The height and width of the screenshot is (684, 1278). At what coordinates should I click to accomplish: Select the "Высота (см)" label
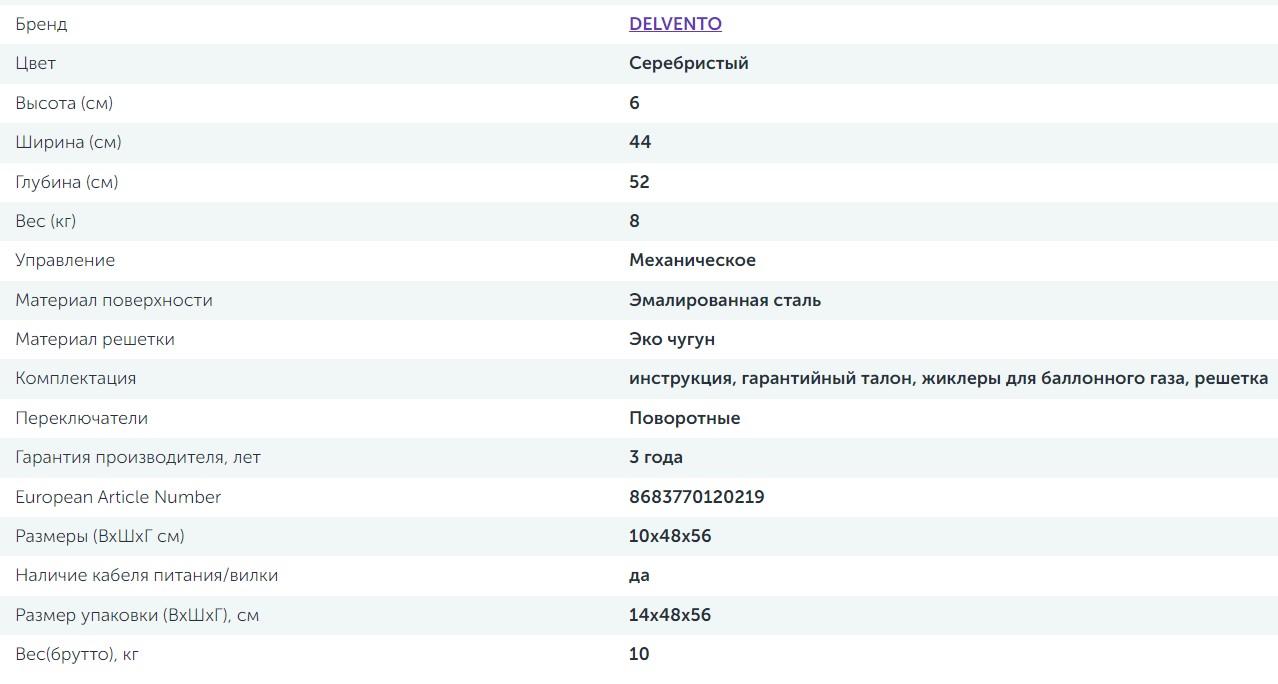point(64,103)
